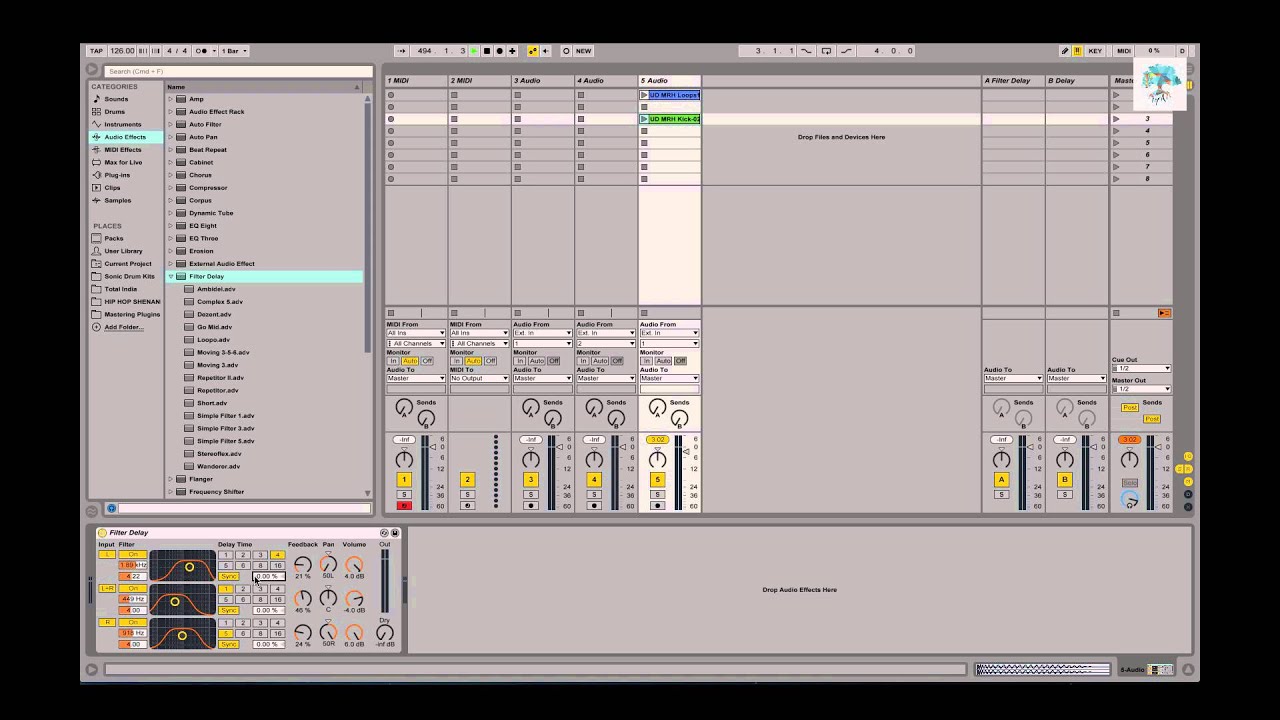Click track 5 pan knob
This screenshot has height=720, width=1280.
657,459
